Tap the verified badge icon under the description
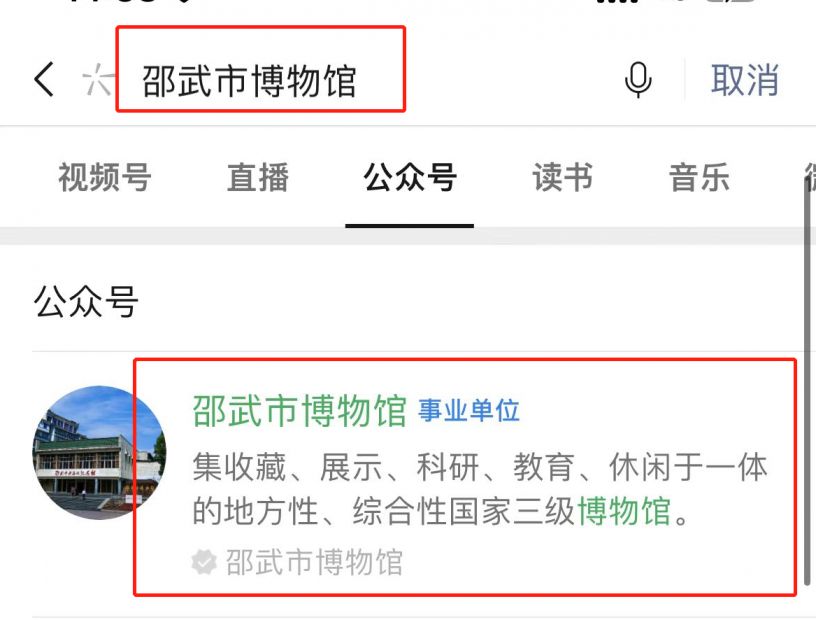816x620 pixels. (x=204, y=562)
